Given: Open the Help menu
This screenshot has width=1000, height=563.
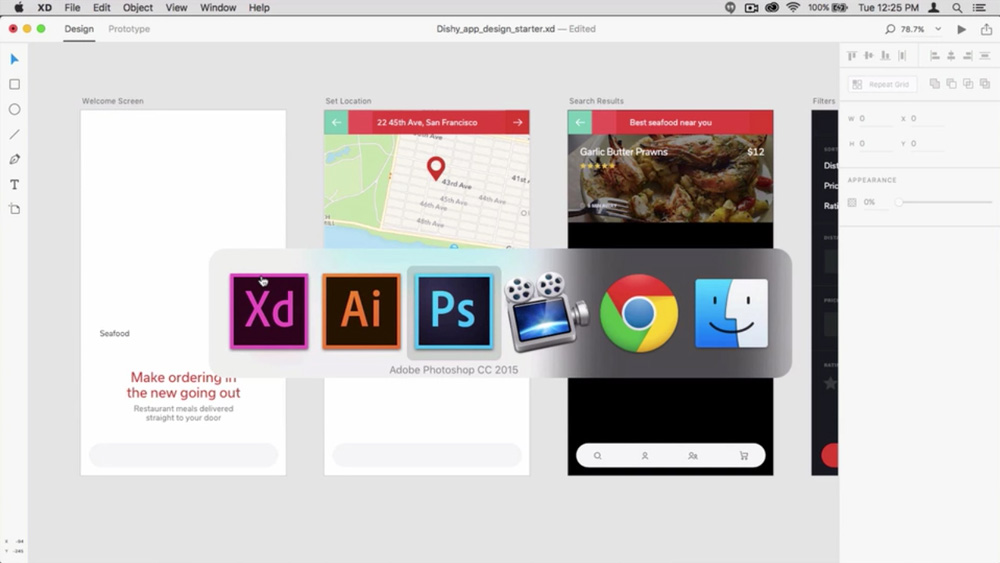Looking at the screenshot, I should coord(259,8).
